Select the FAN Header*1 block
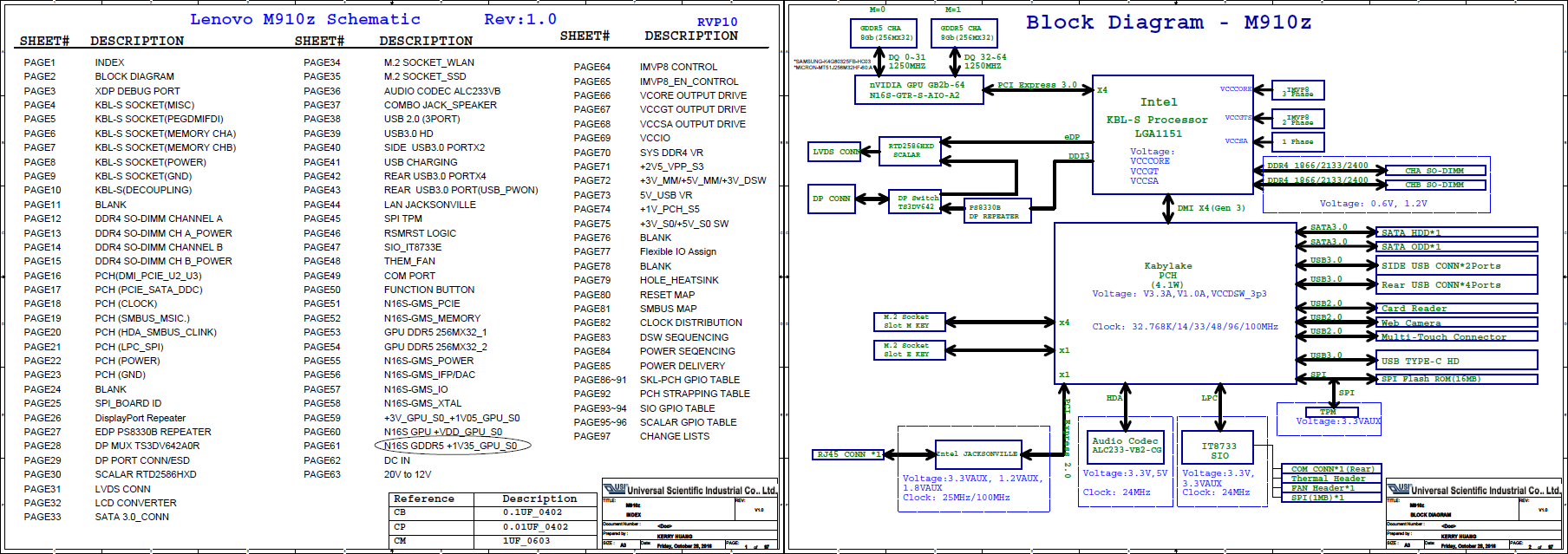The width and height of the screenshot is (1568, 554). 1330,488
